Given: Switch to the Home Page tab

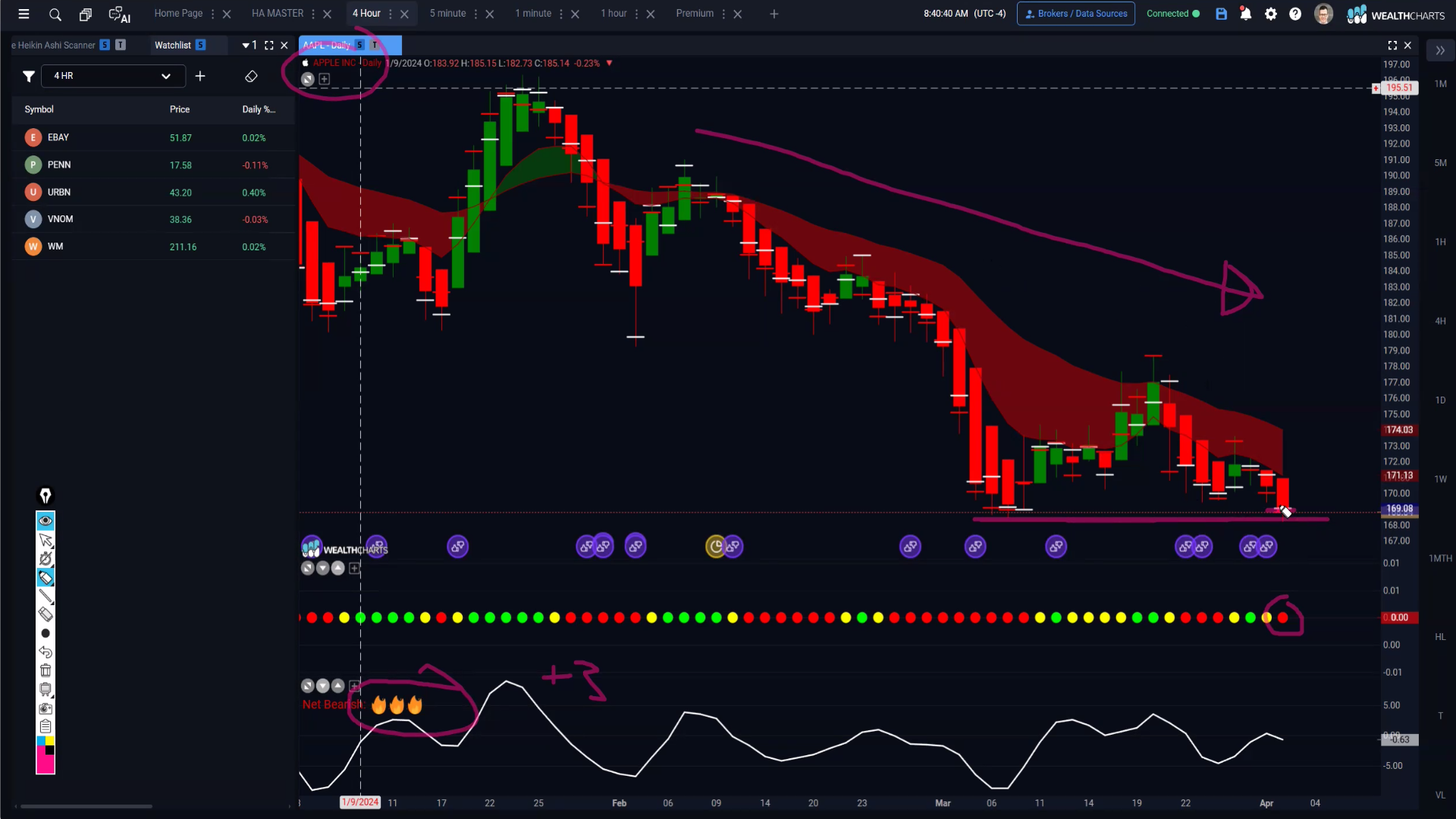Looking at the screenshot, I should coord(178,14).
